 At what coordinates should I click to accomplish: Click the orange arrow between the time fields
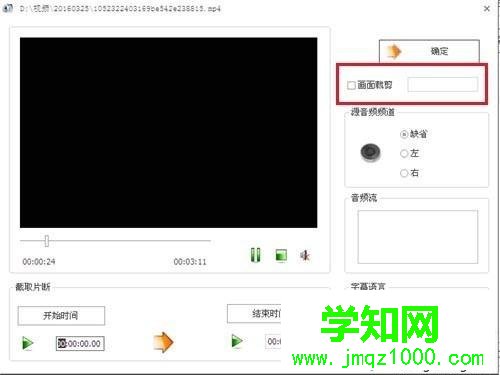163,342
